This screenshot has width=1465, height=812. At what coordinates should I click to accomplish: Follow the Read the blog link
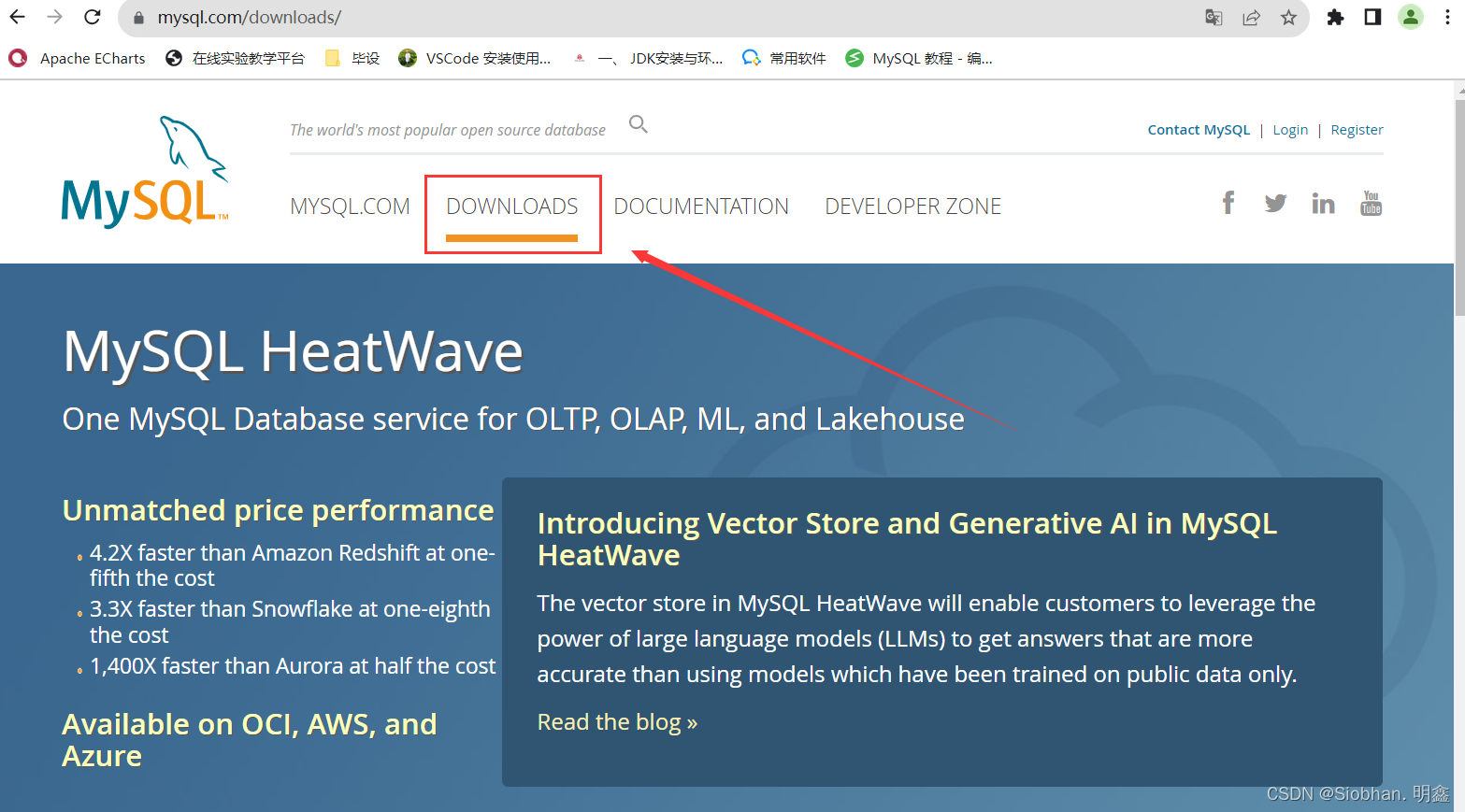617,720
